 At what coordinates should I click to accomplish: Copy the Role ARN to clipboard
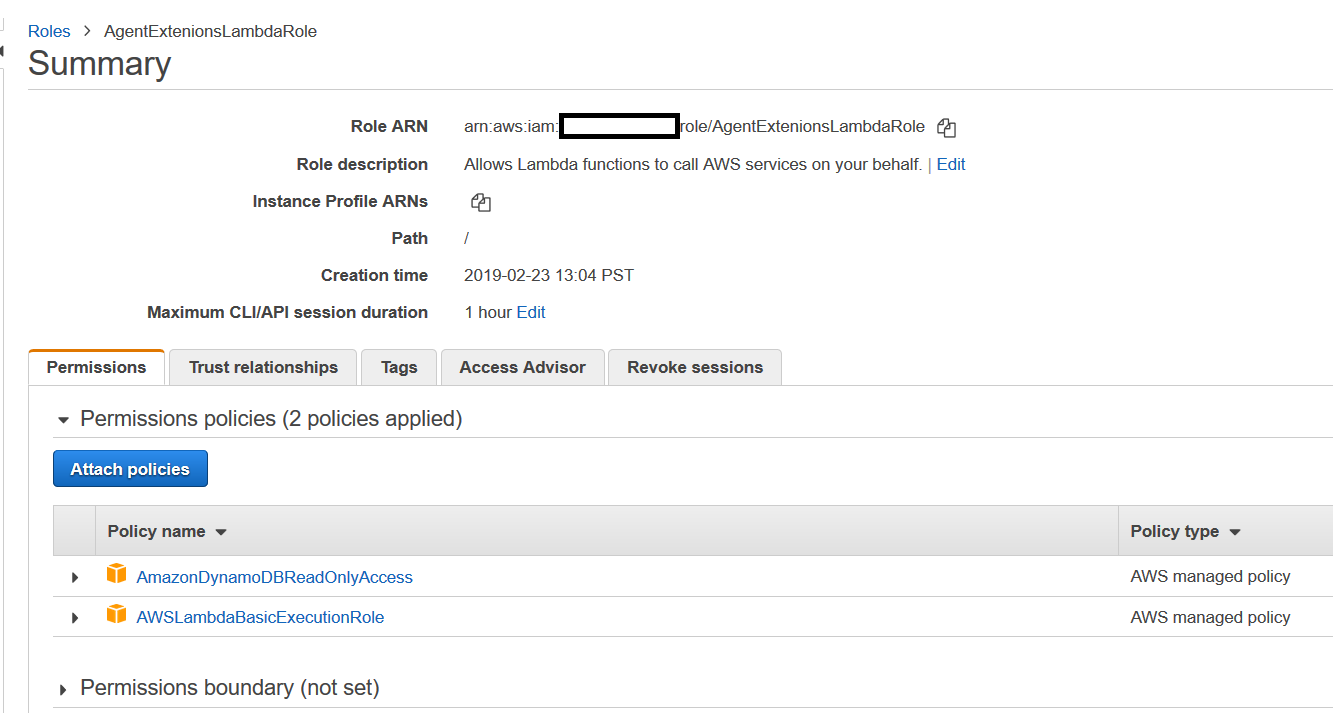click(946, 127)
